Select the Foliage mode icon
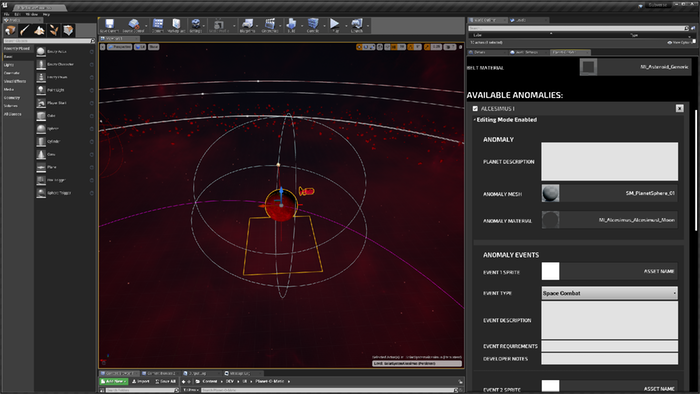 click(54, 30)
